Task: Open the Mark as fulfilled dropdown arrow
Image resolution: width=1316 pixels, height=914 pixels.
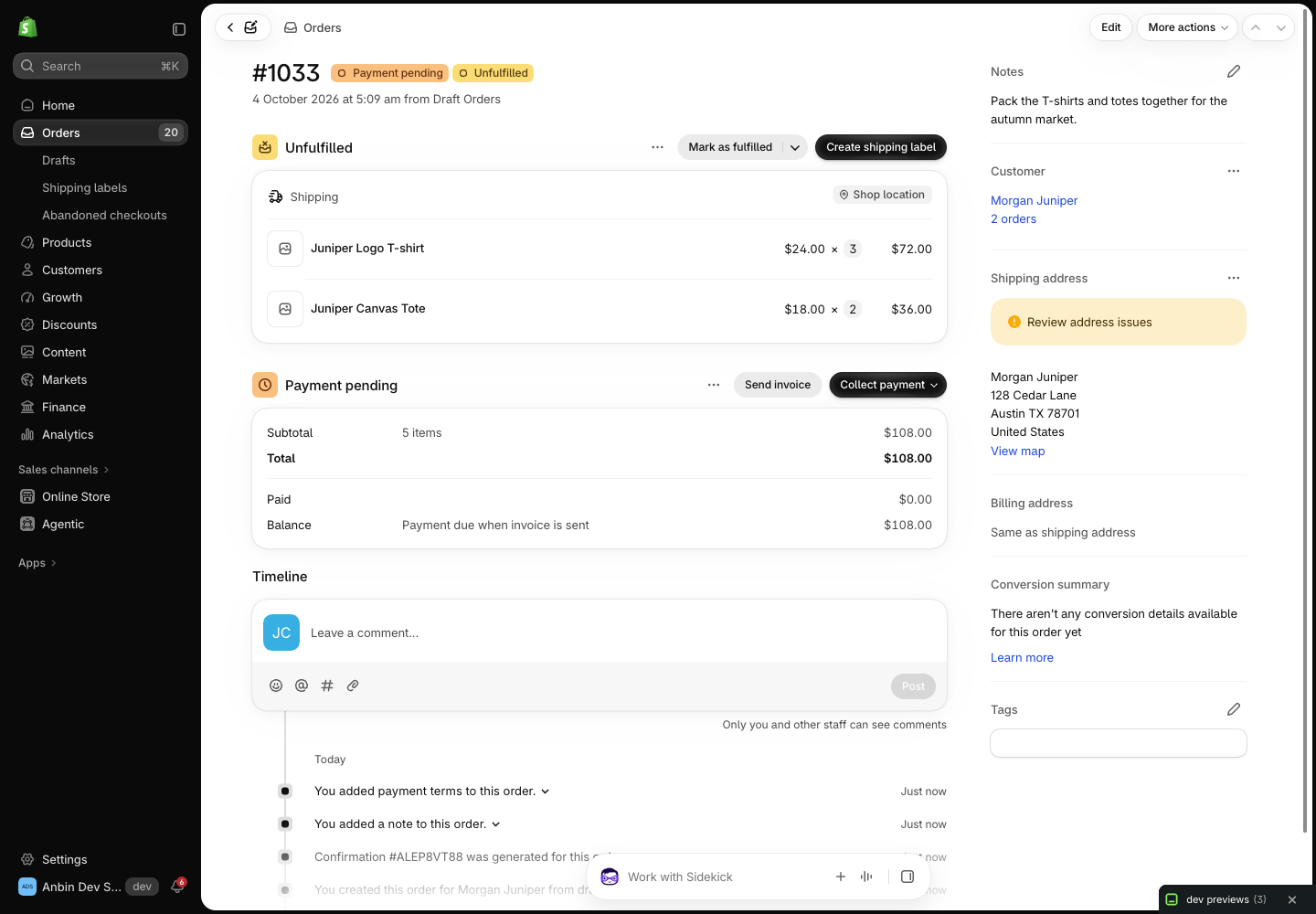Action: point(795,147)
